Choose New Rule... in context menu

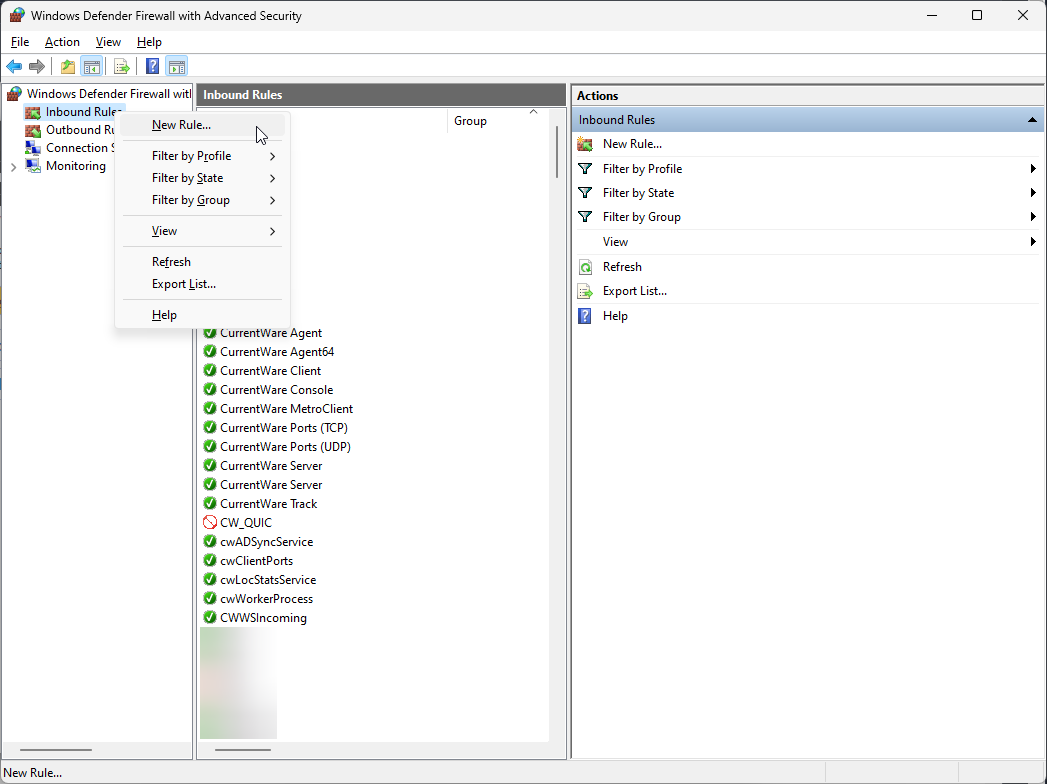pos(203,125)
